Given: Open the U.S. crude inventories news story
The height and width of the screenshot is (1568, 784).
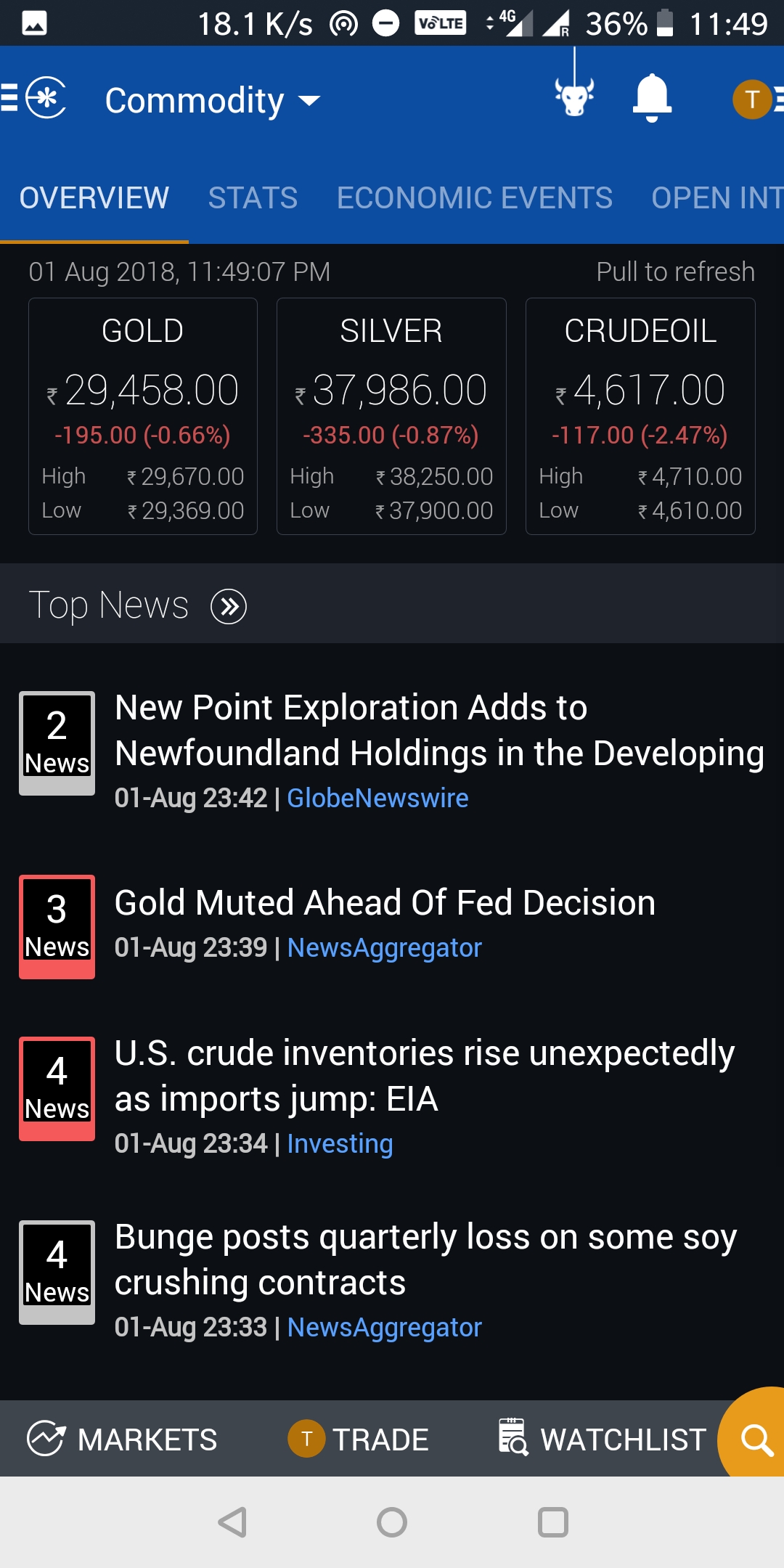Looking at the screenshot, I should pyautogui.click(x=424, y=1076).
